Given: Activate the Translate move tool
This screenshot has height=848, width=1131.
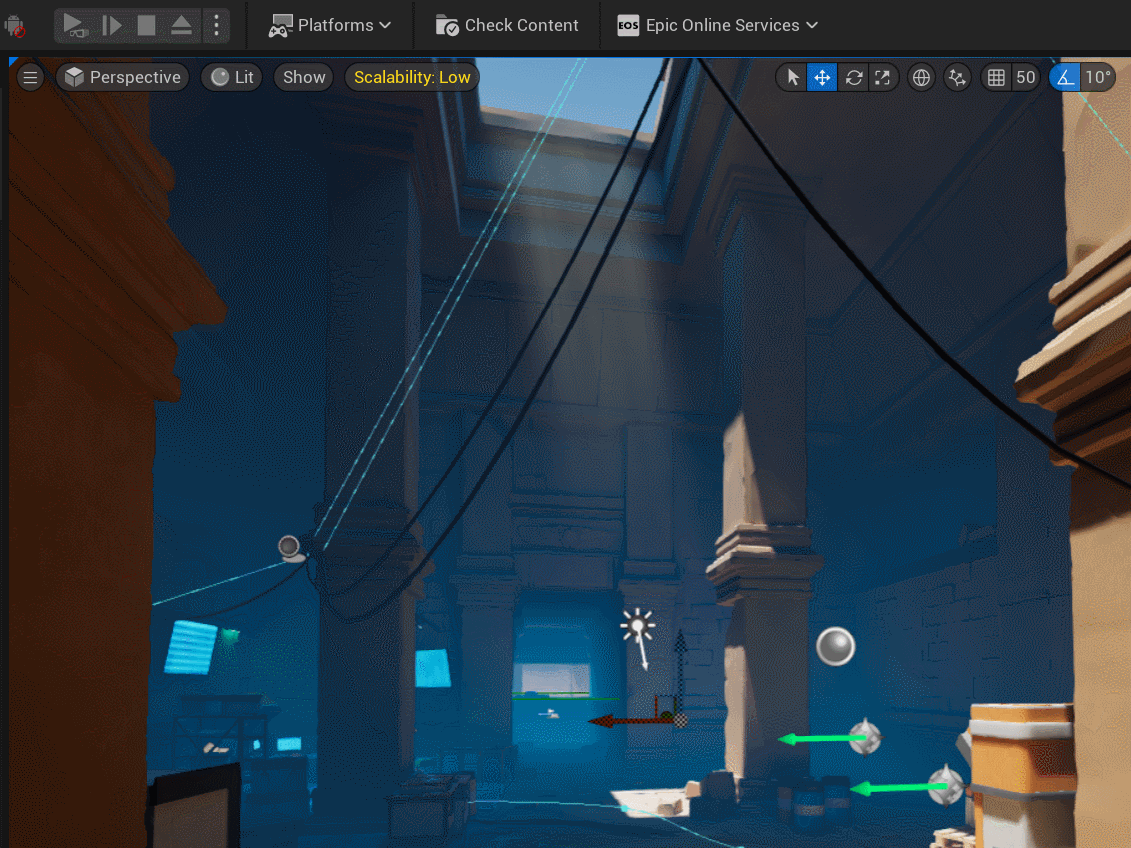Looking at the screenshot, I should (822, 77).
